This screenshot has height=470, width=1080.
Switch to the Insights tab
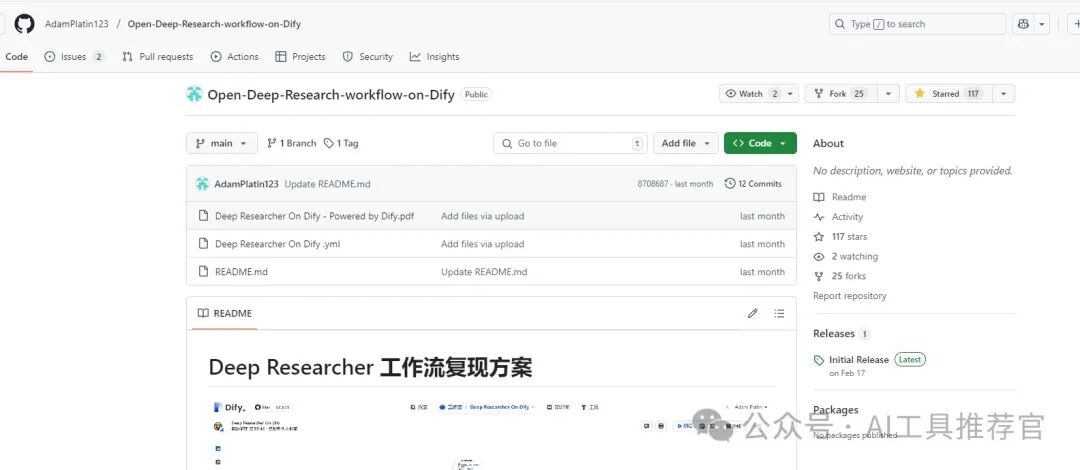tap(435, 57)
